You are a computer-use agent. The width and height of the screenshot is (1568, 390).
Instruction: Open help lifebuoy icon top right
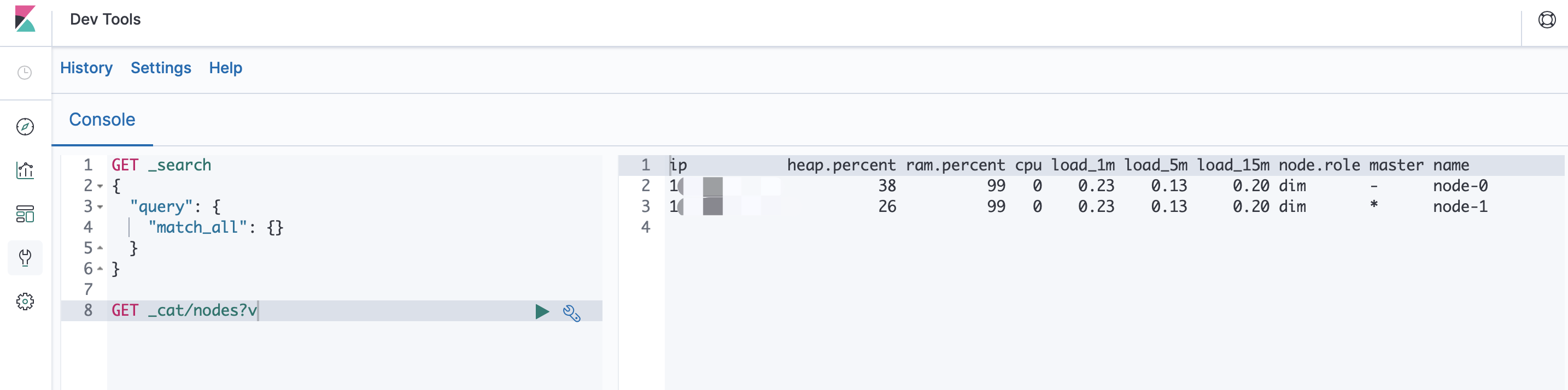(1547, 20)
